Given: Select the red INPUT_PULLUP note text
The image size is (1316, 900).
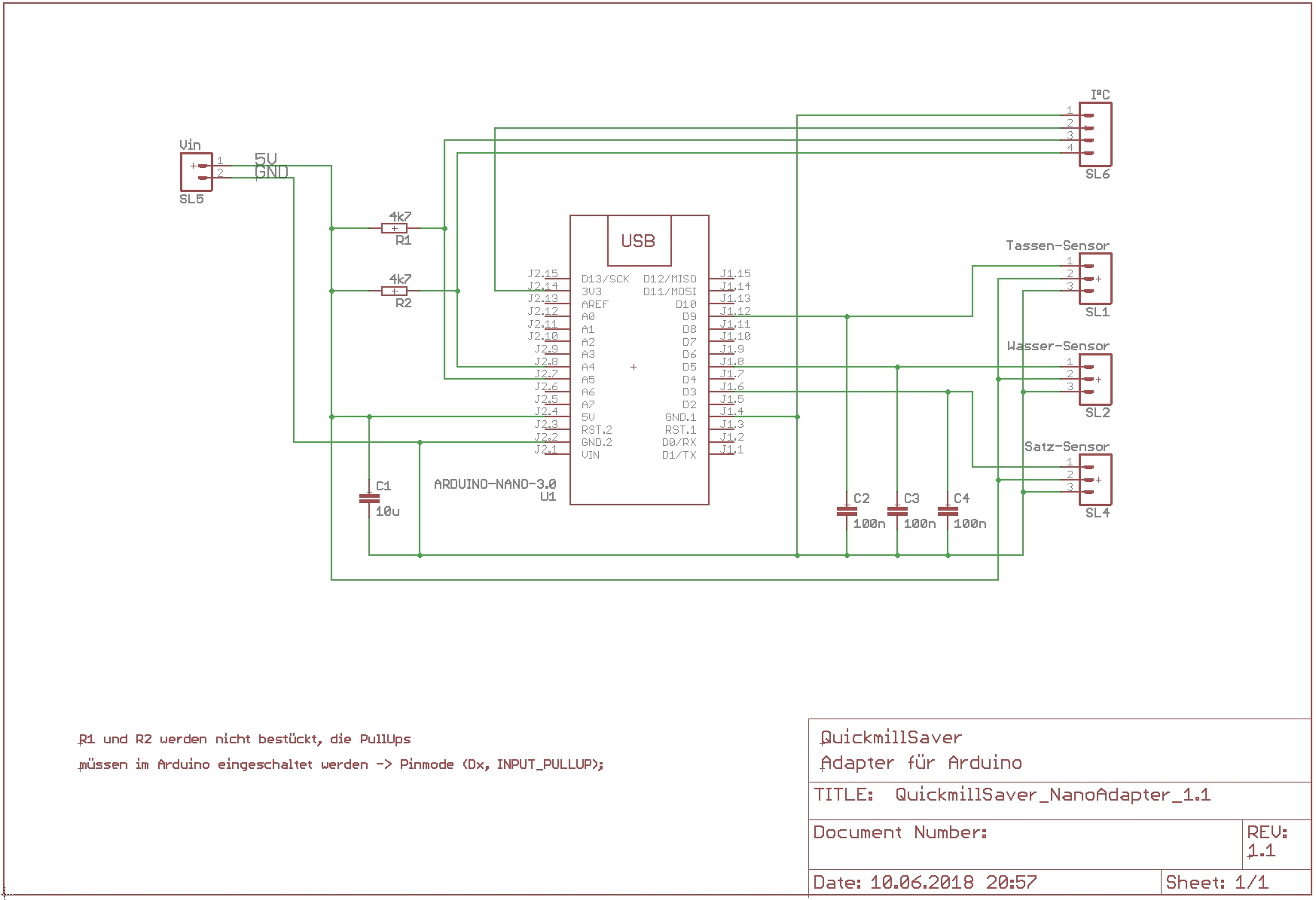Looking at the screenshot, I should pos(341,764).
